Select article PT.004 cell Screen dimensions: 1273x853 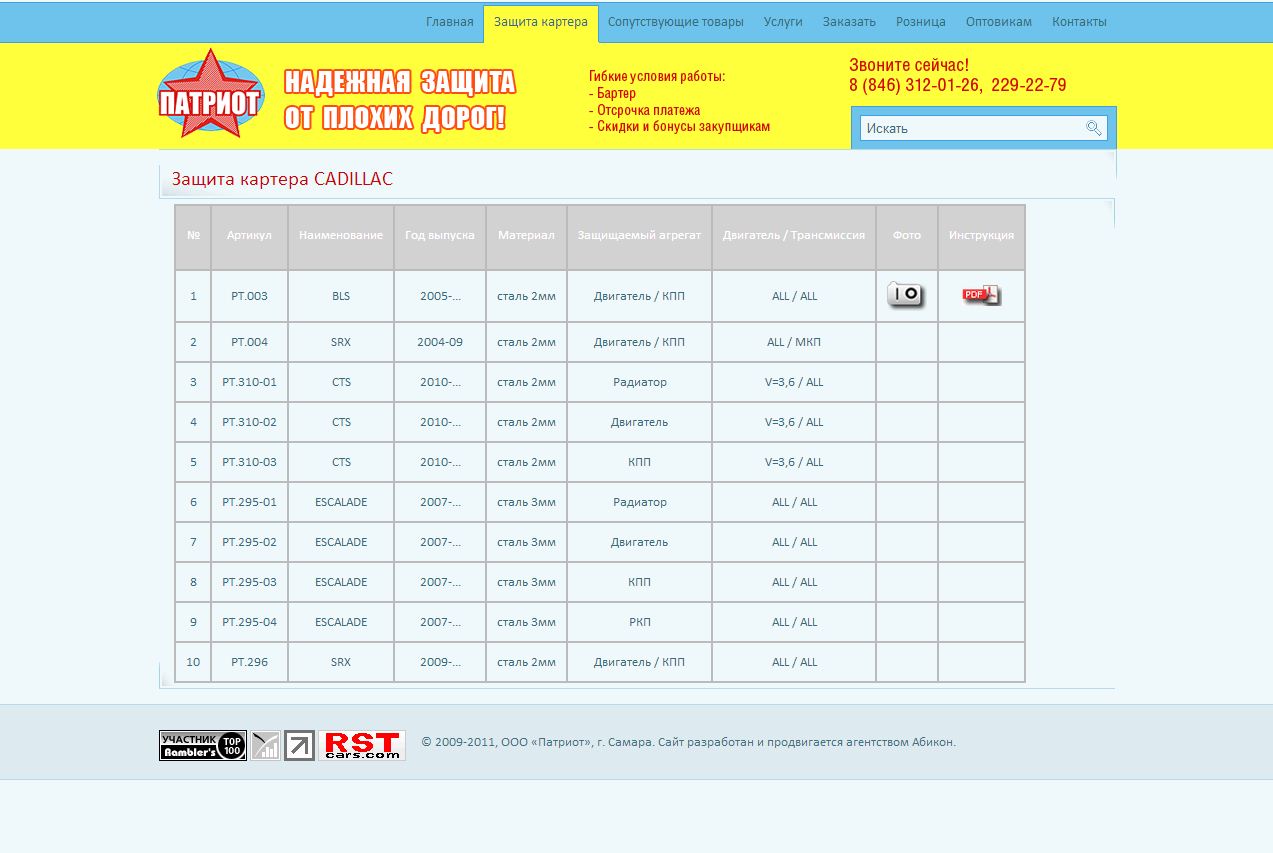pos(249,342)
